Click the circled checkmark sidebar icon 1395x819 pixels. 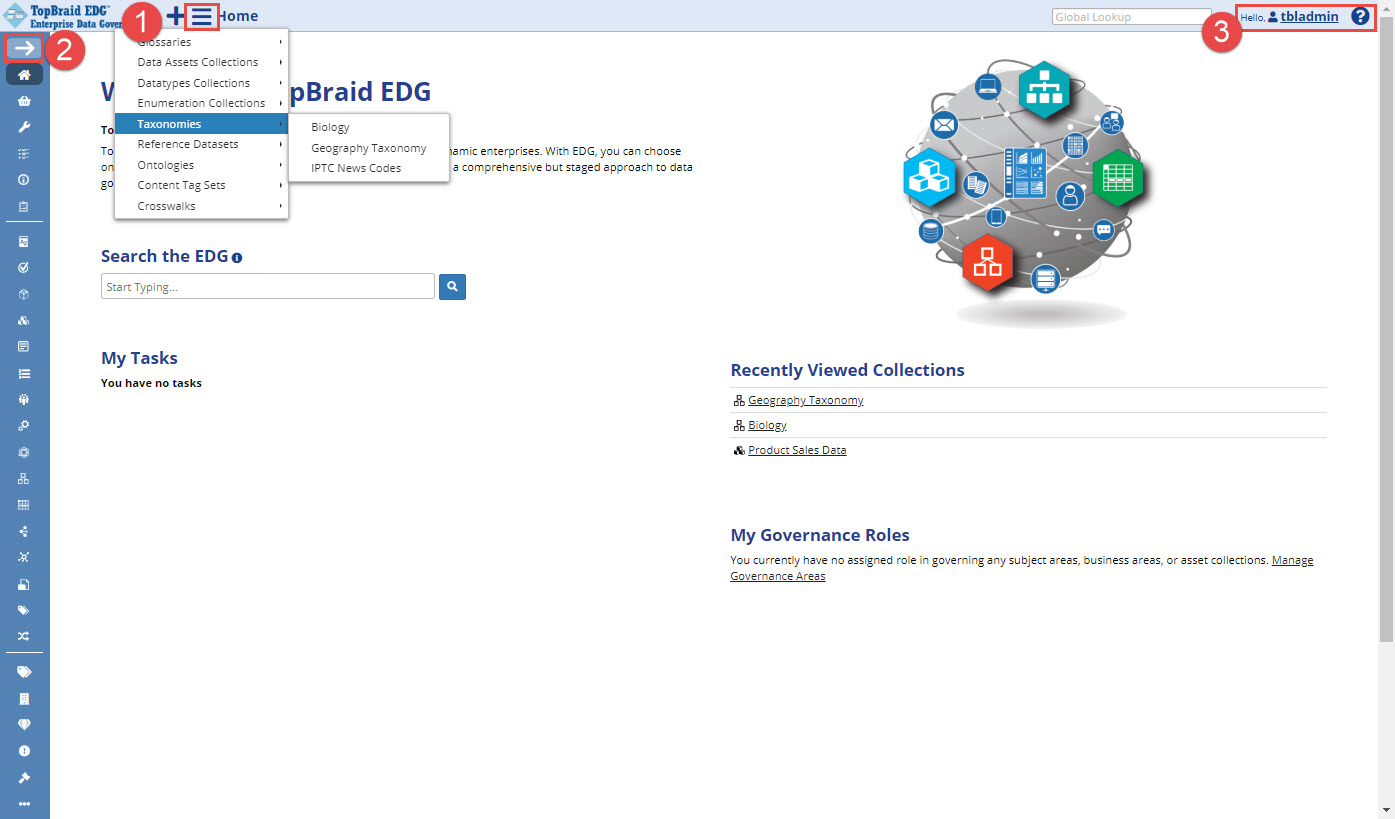pyautogui.click(x=24, y=267)
